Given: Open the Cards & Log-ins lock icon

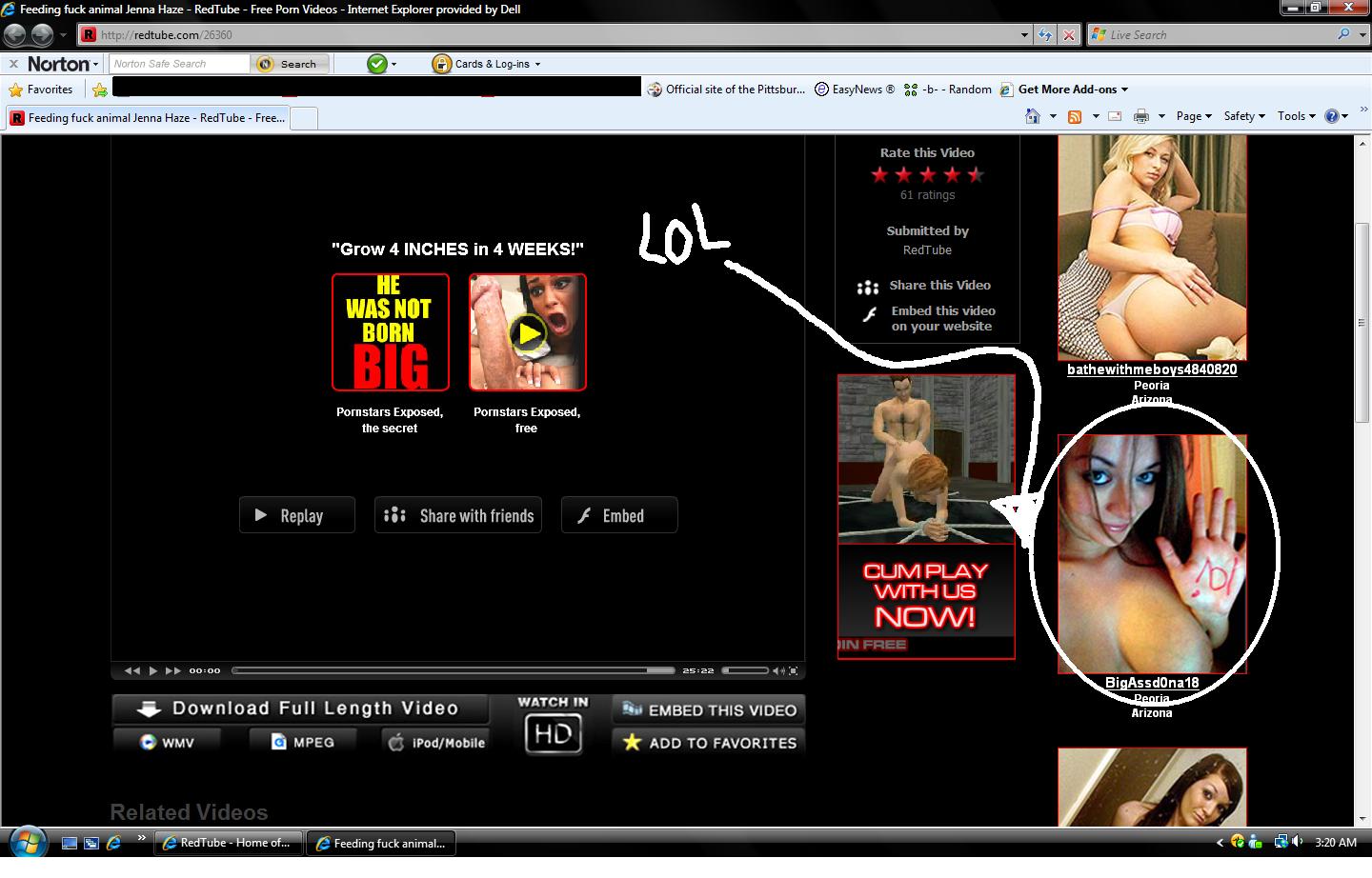Looking at the screenshot, I should tap(441, 64).
